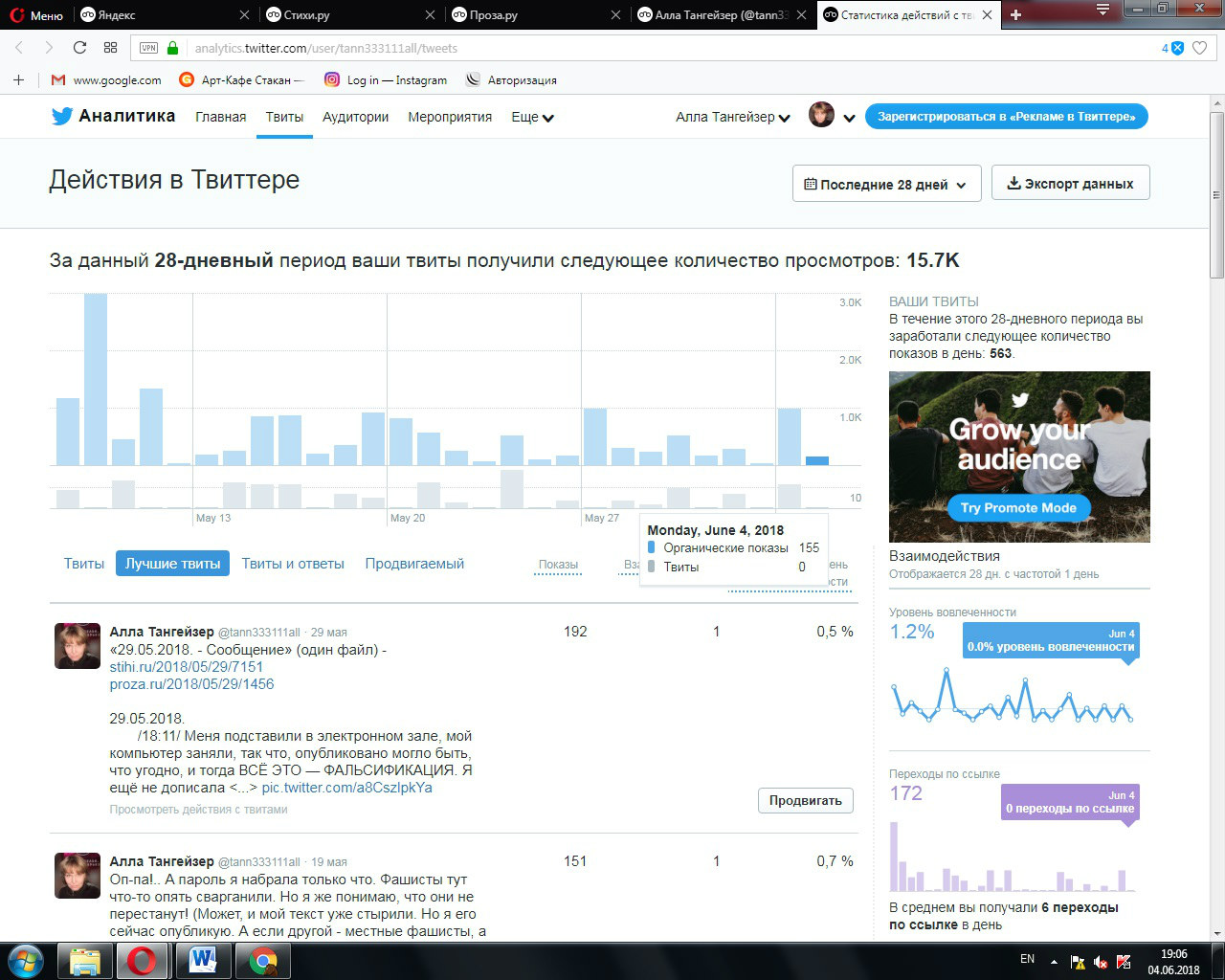Open the Главная analytics menu item
1225x980 pixels.
point(221,117)
